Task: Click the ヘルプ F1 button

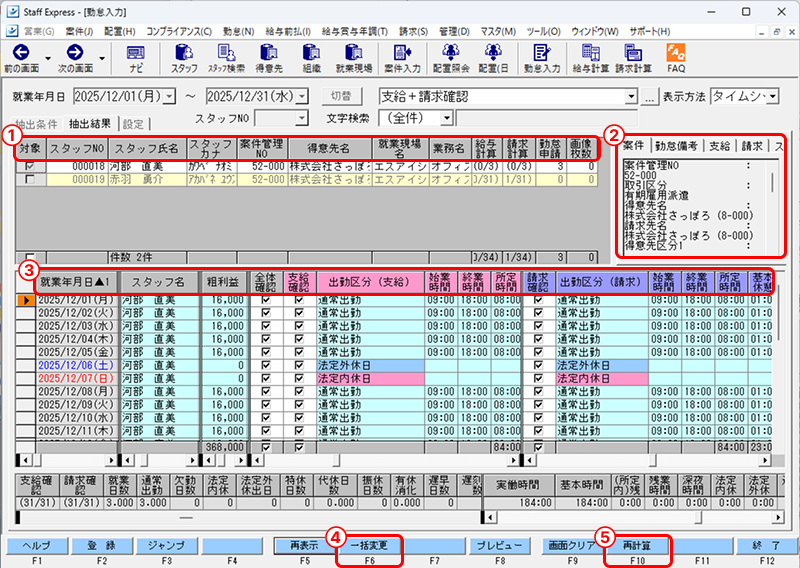Action: [36, 546]
